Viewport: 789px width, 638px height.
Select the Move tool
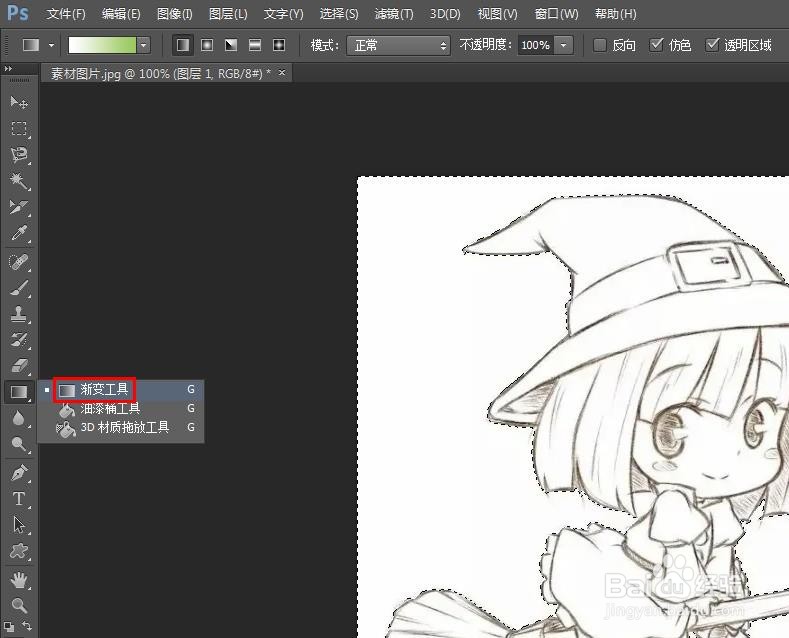(19, 102)
